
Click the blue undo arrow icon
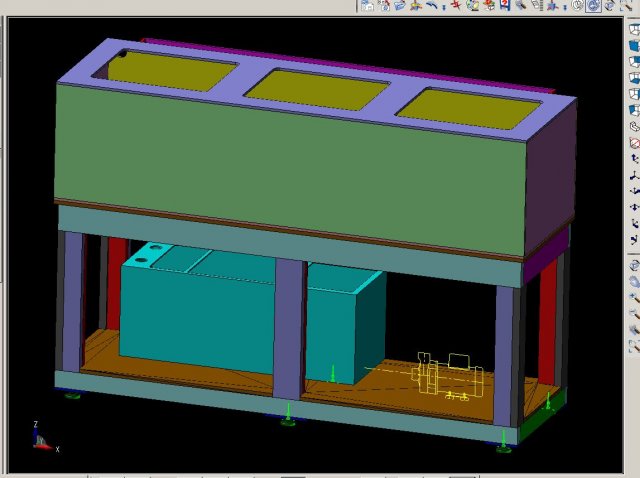click(431, 5)
